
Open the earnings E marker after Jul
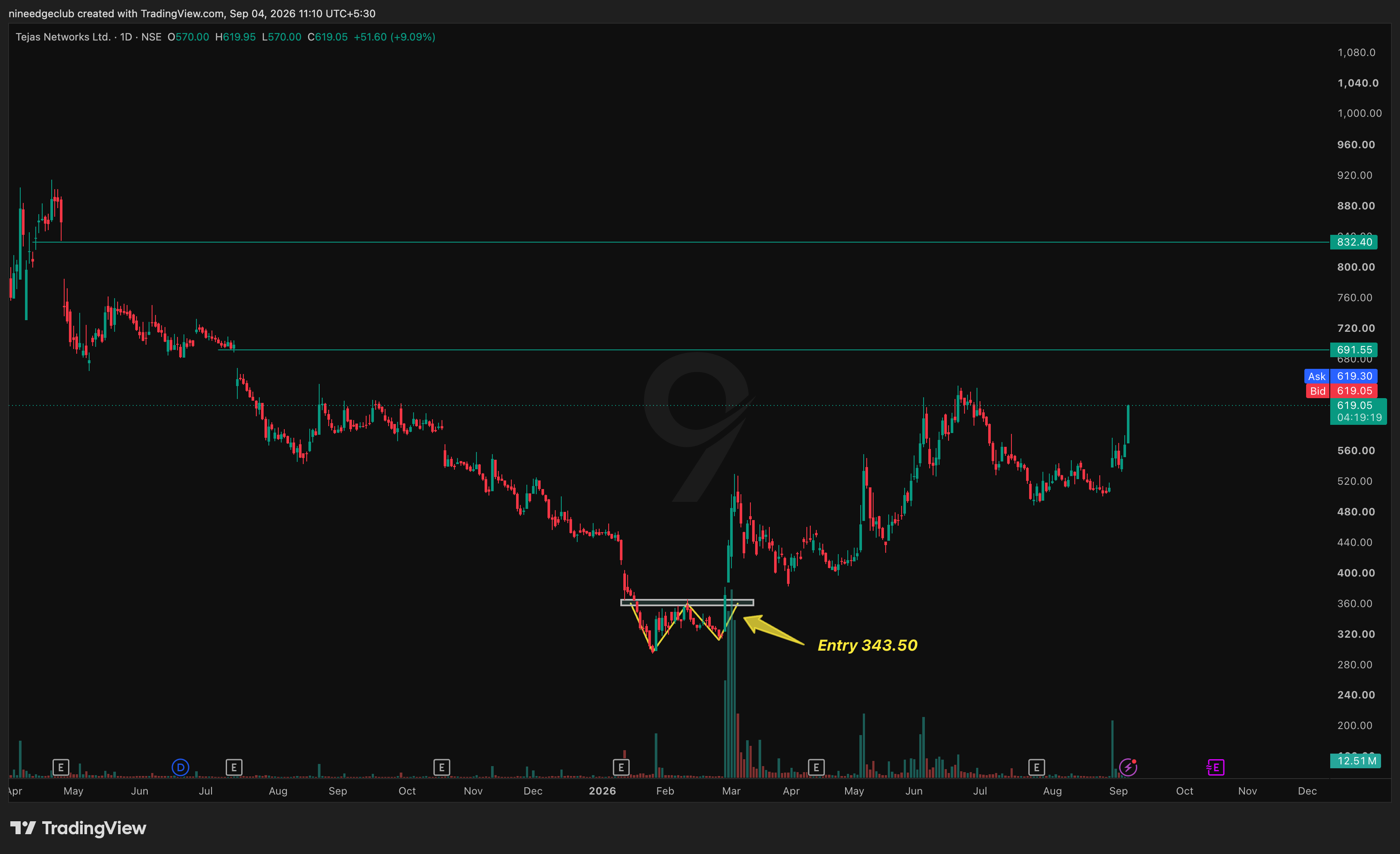coord(233,768)
